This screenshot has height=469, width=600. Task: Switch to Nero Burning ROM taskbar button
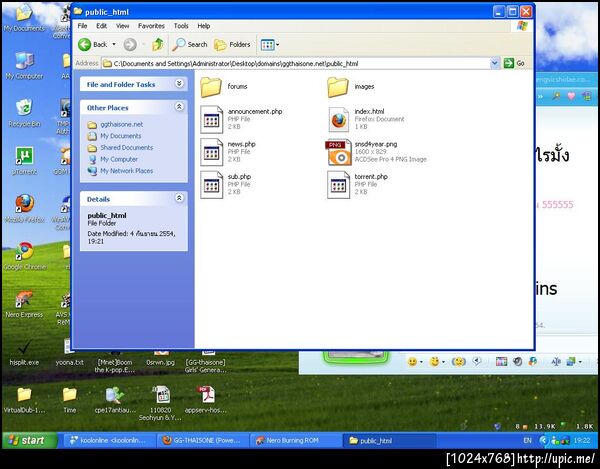[296, 441]
